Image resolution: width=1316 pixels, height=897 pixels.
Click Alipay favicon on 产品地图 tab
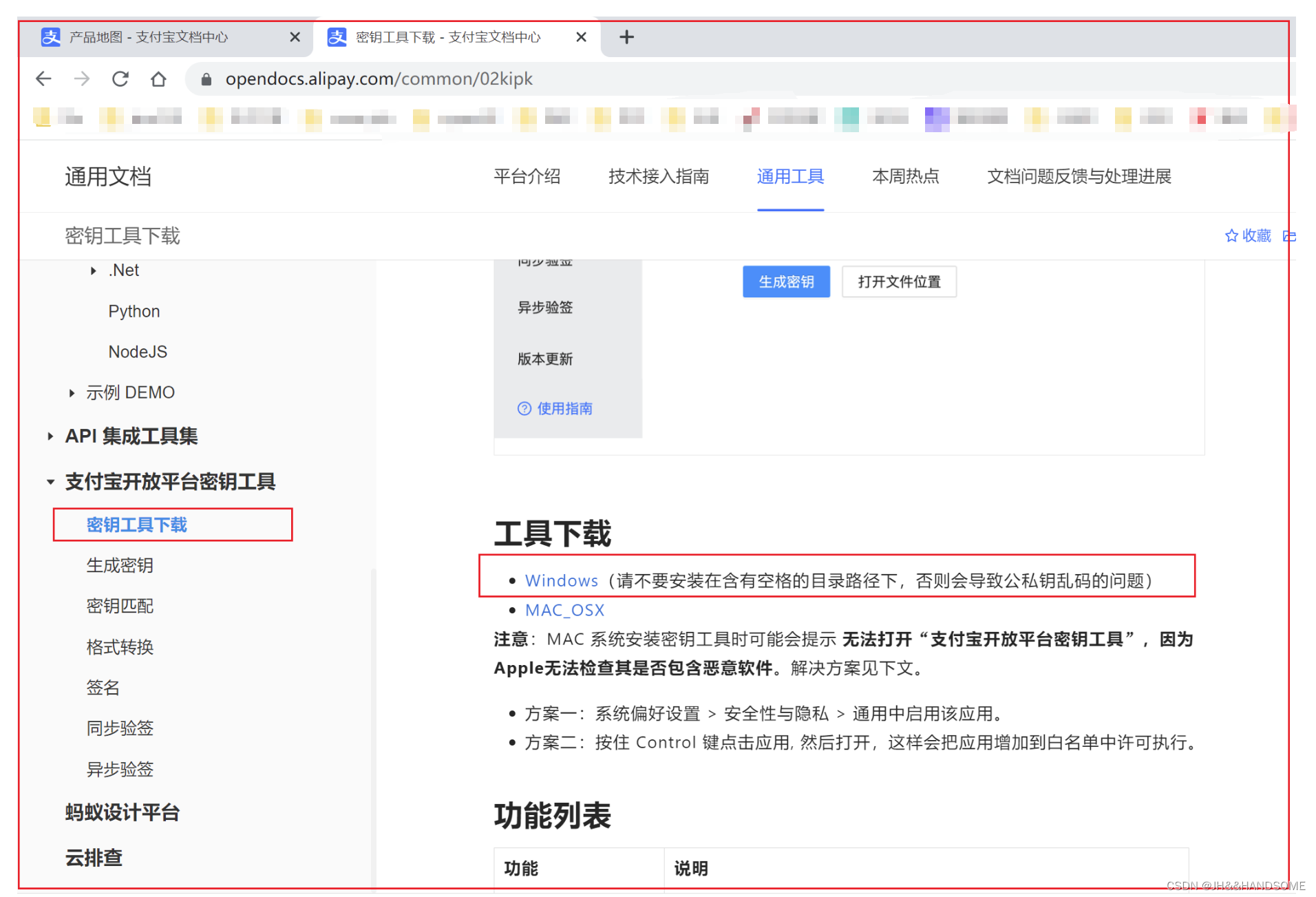(51, 37)
